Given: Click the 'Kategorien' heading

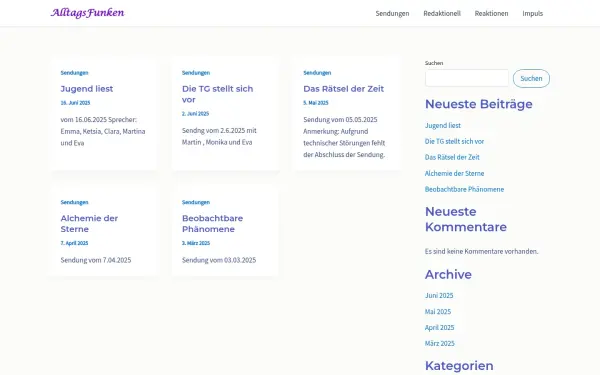Looking at the screenshot, I should click(459, 366).
